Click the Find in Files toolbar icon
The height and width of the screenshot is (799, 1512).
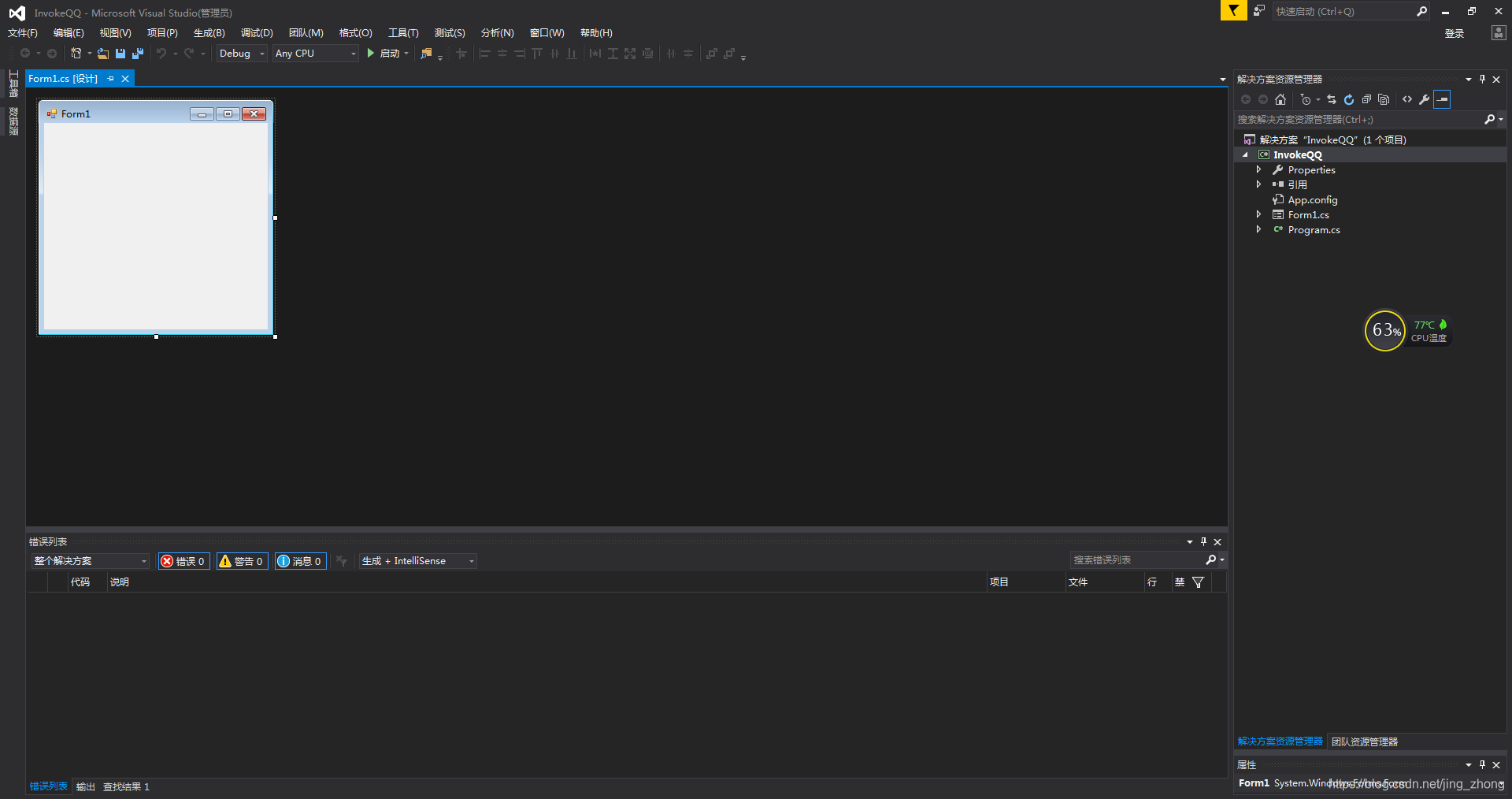point(426,54)
